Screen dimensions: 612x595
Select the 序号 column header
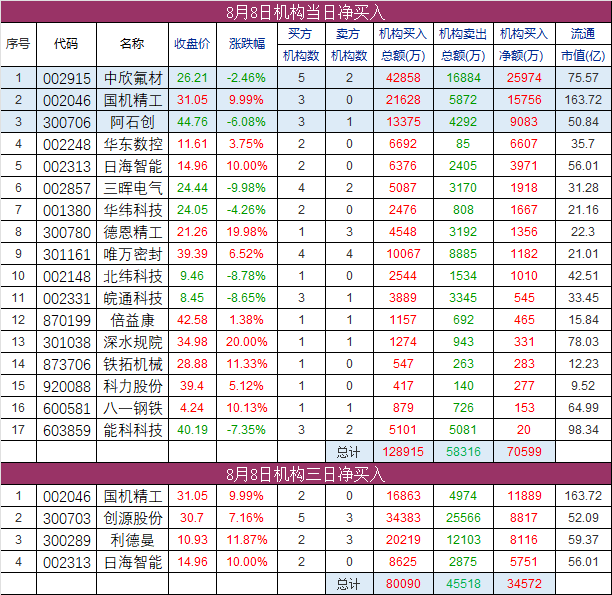pyautogui.click(x=18, y=44)
